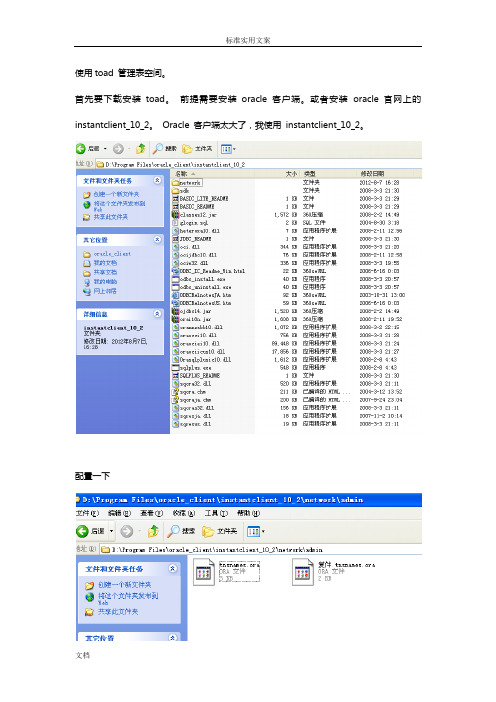The image size is (496, 702).
Task: Open the 文件(F) menu
Action: [88, 513]
